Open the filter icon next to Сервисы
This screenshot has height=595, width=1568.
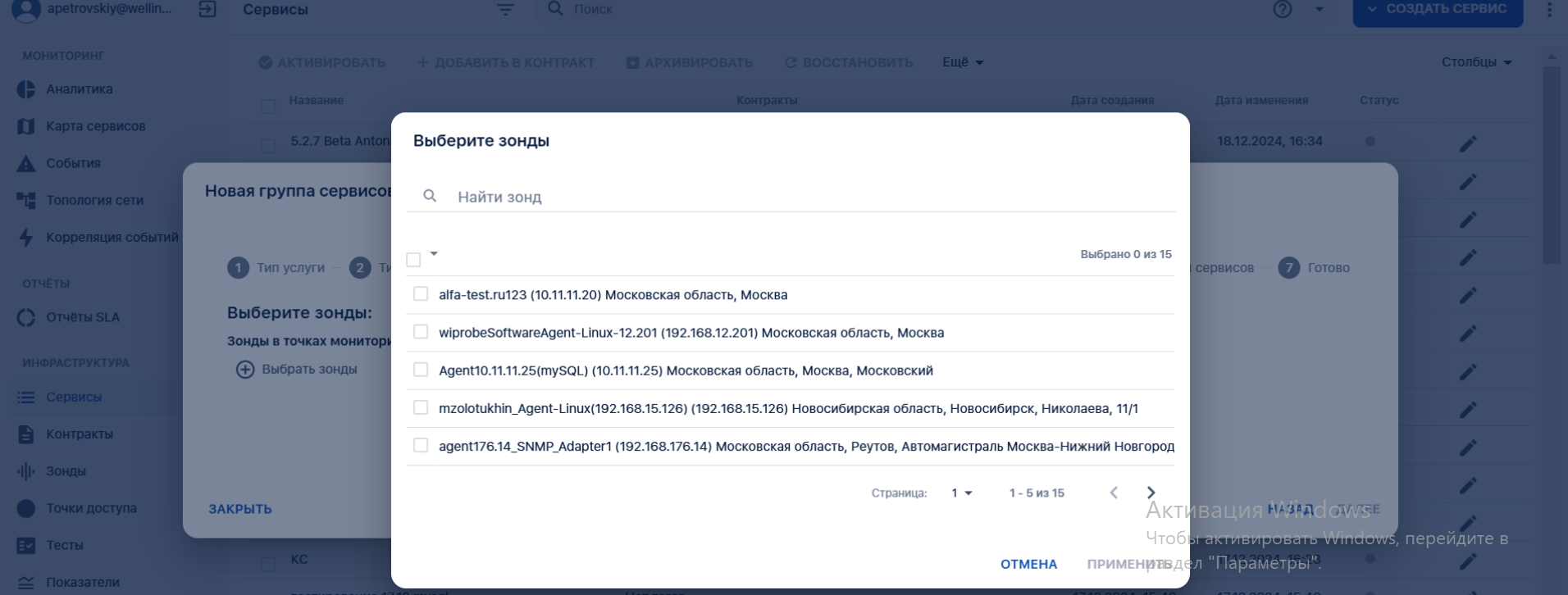pyautogui.click(x=505, y=9)
